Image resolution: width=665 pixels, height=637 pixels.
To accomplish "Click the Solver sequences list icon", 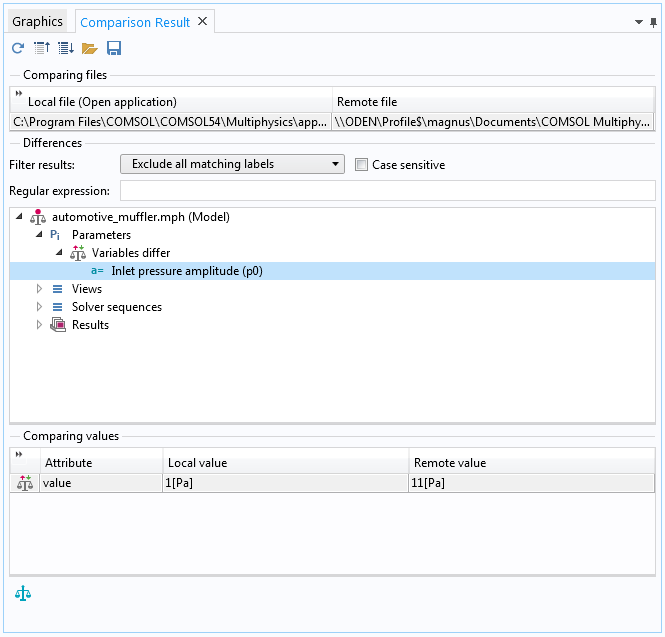I will click(x=57, y=307).
